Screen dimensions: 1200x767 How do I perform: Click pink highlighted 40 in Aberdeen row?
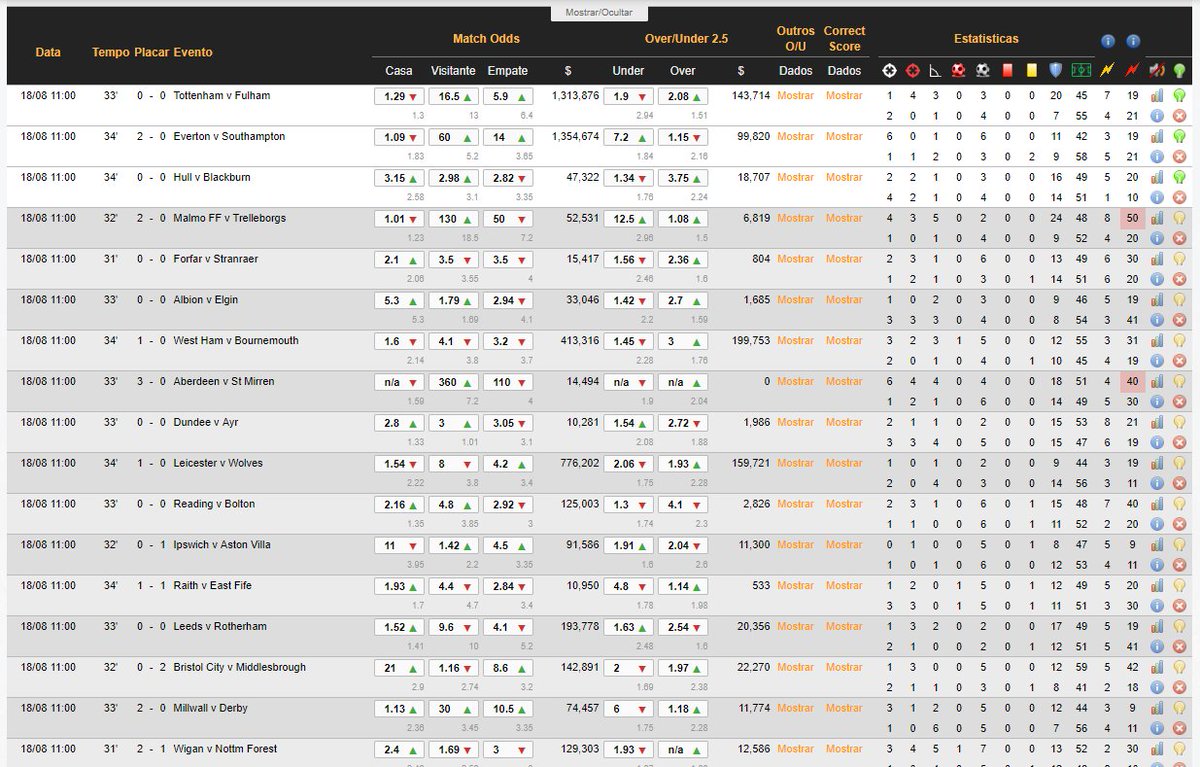coord(1133,382)
